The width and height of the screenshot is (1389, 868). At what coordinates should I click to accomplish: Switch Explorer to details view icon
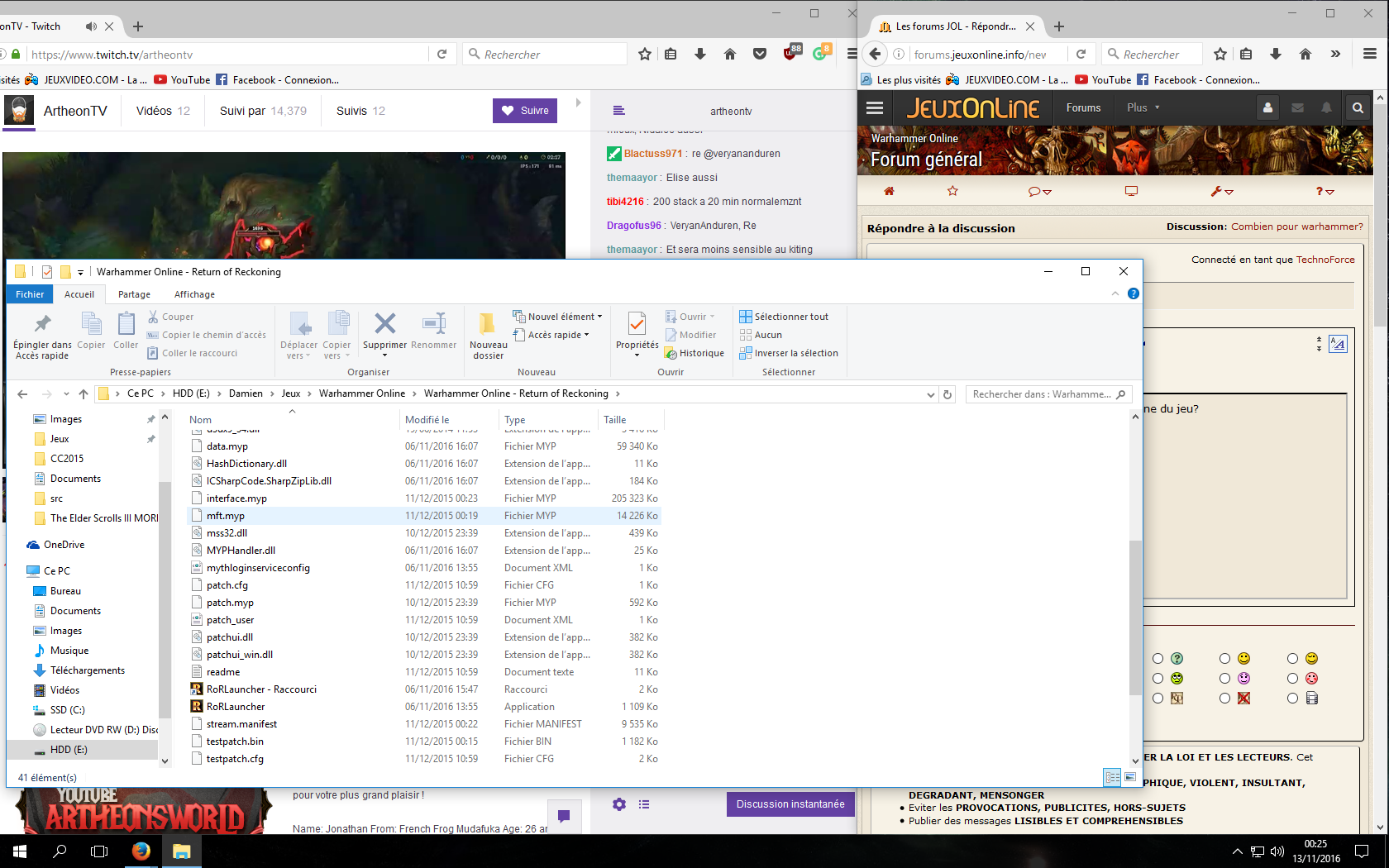point(1112,777)
